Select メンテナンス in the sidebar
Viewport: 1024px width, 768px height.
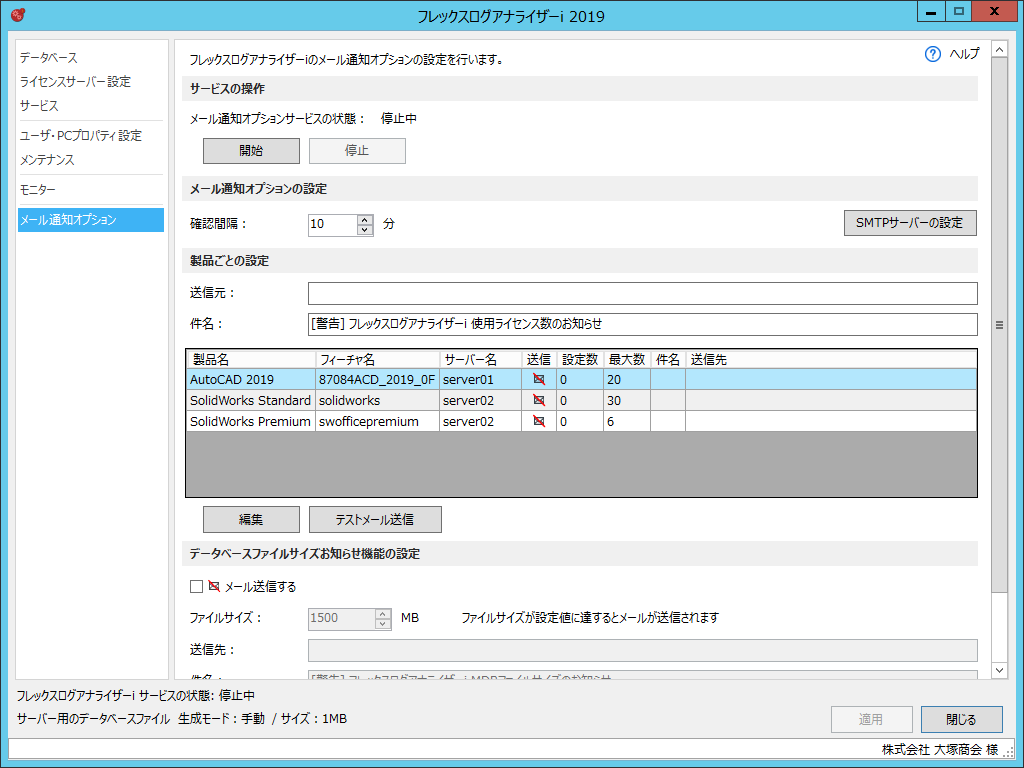pyautogui.click(x=46, y=160)
